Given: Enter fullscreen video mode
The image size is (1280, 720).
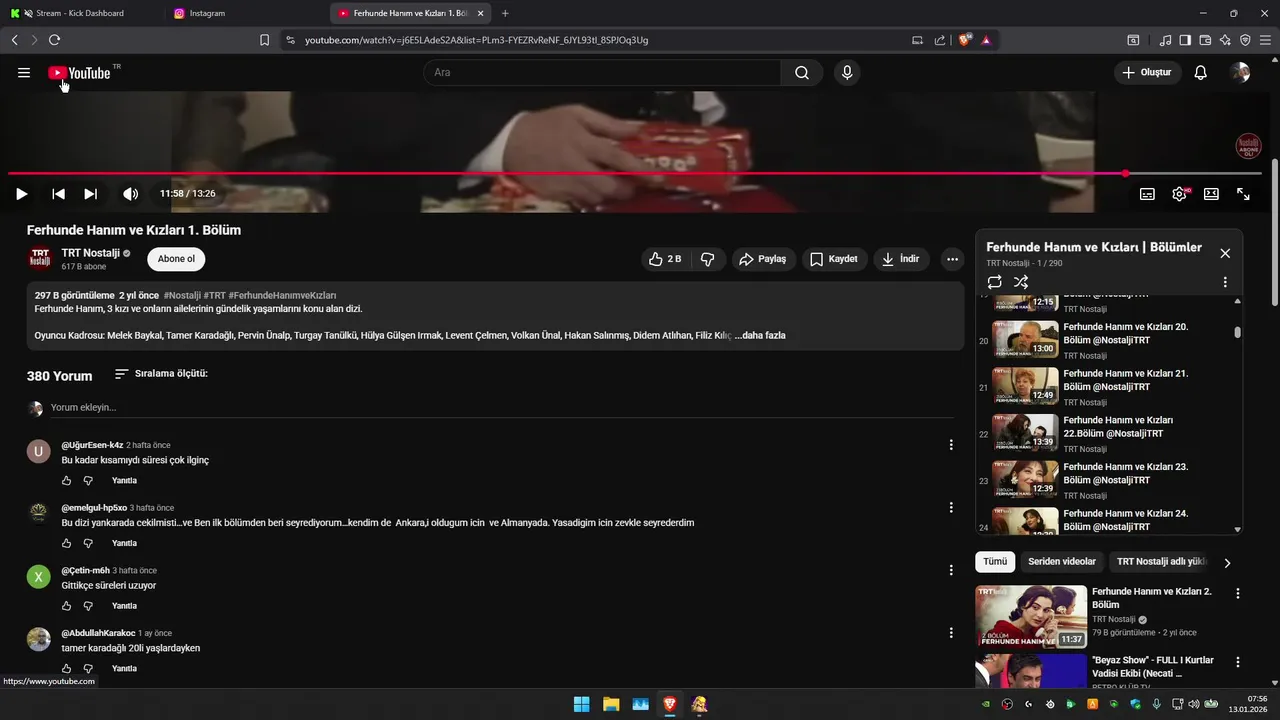Looking at the screenshot, I should 1243,194.
